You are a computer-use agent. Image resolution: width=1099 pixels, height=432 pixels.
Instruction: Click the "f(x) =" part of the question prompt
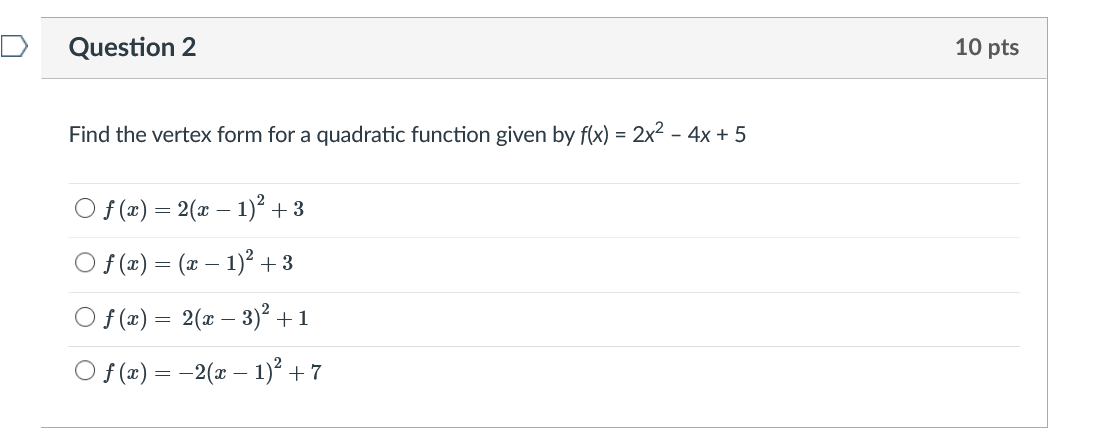tap(603, 134)
